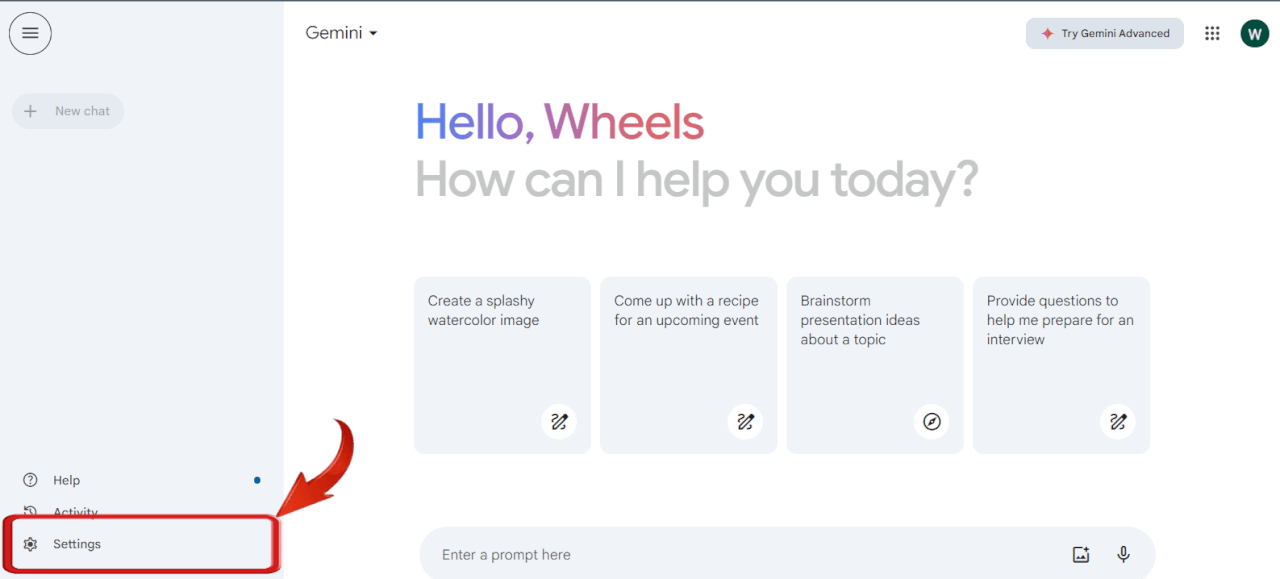Open the Google apps grid
This screenshot has width=1280, height=579.
(1212, 33)
